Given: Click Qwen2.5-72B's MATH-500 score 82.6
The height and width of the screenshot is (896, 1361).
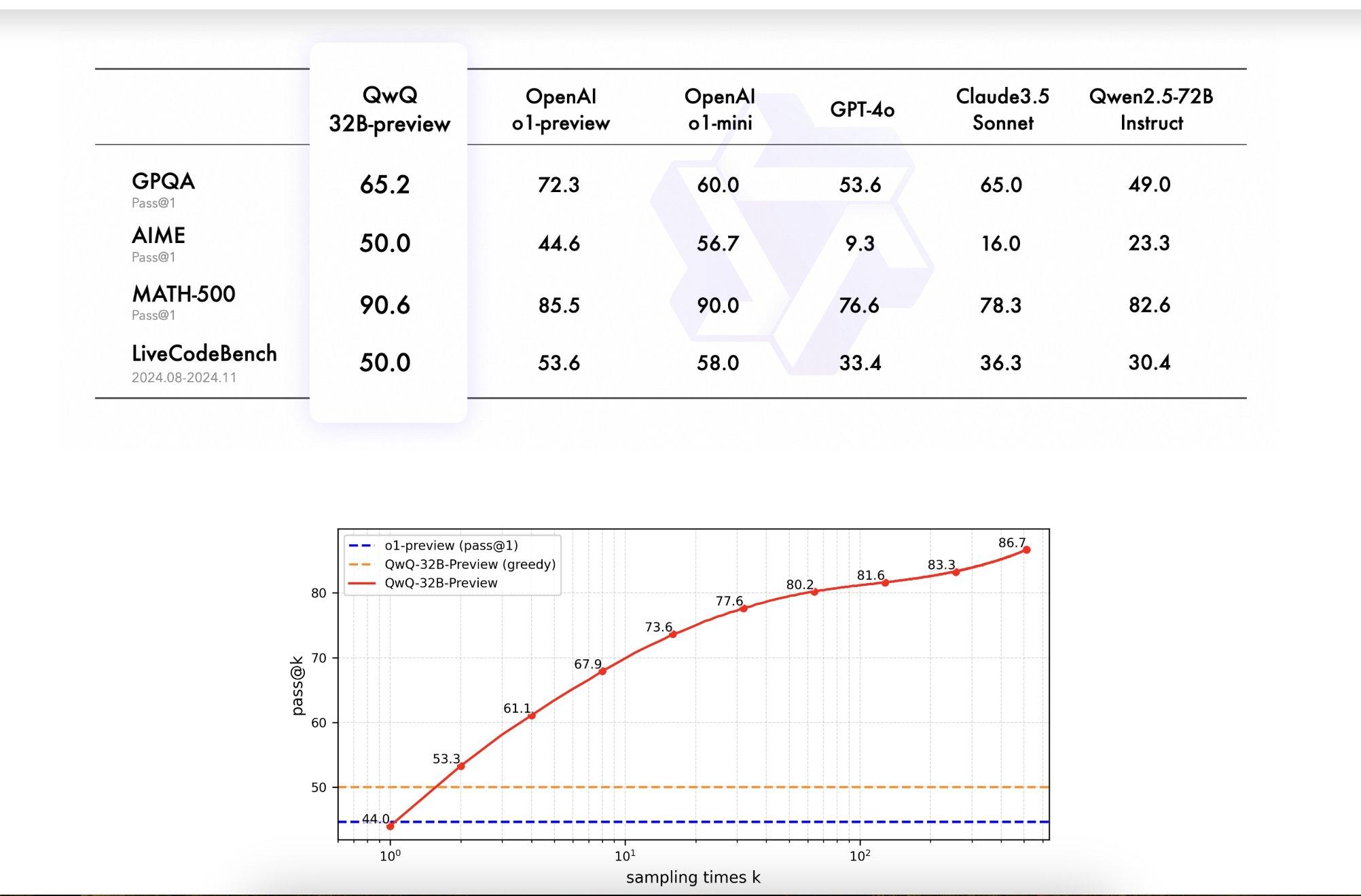Looking at the screenshot, I should coord(1150,304).
